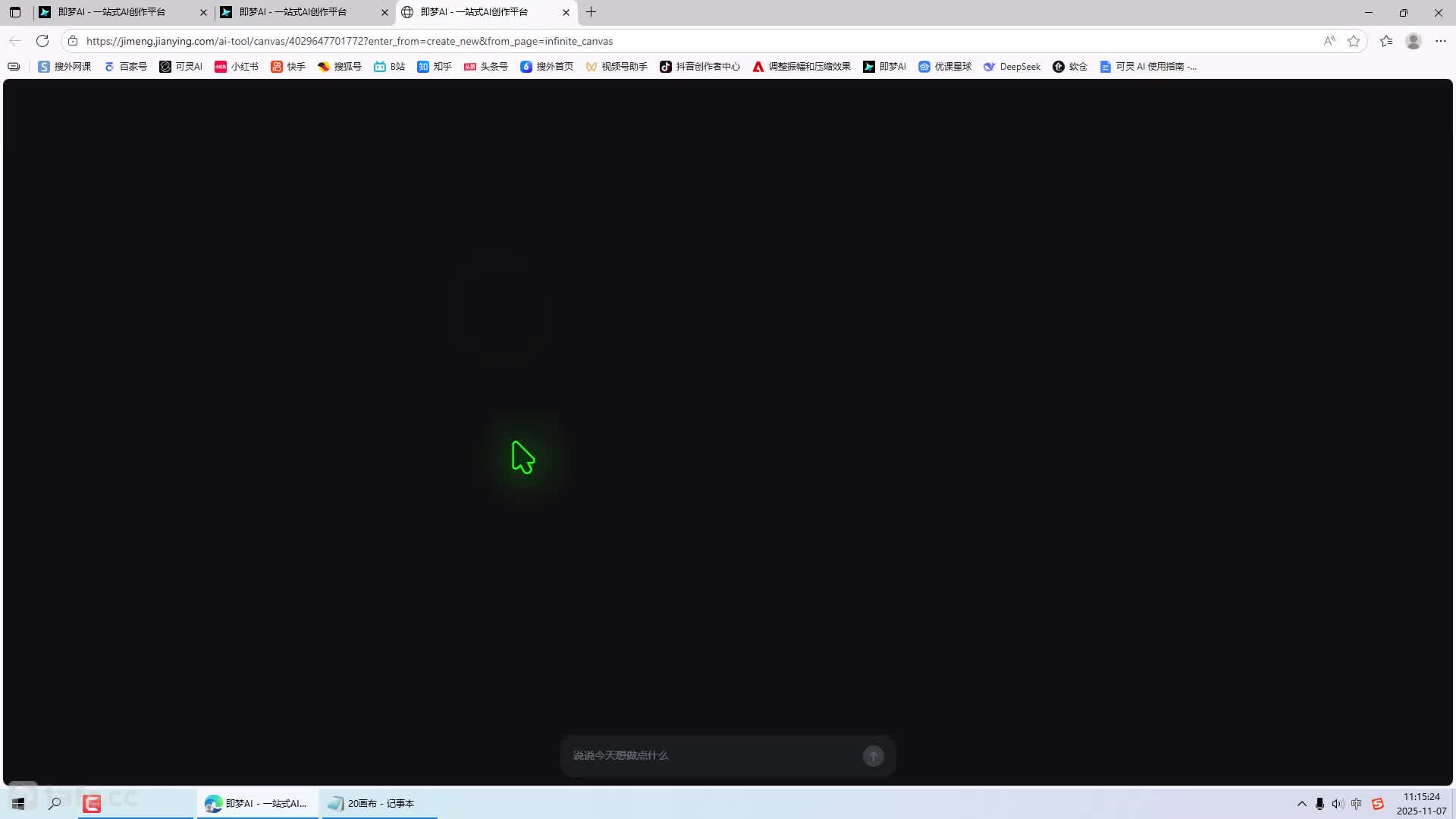Open the 抖音创作者中心 bookmark
Image resolution: width=1456 pixels, height=819 pixels.
699,67
